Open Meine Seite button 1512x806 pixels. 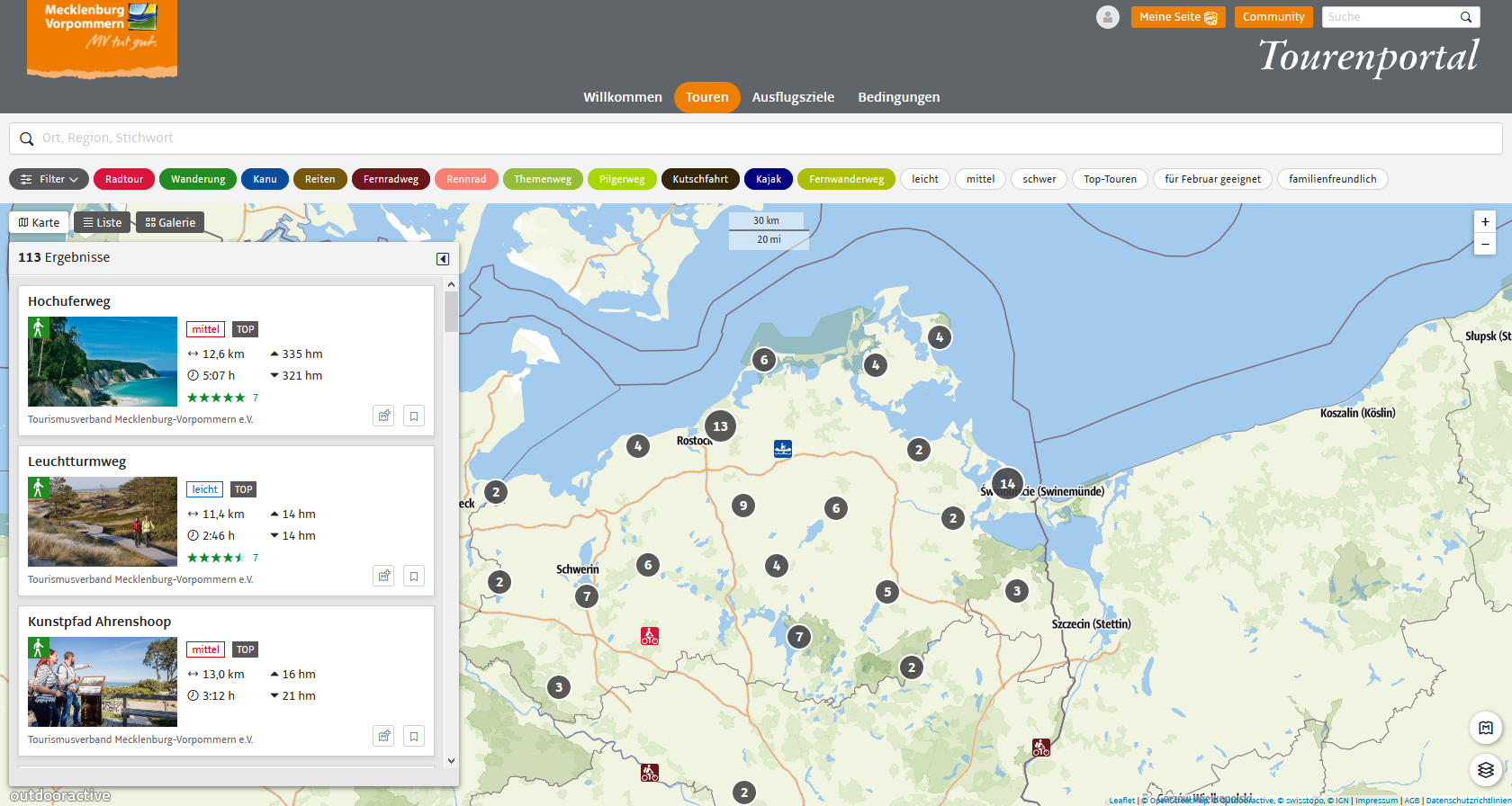[1178, 17]
